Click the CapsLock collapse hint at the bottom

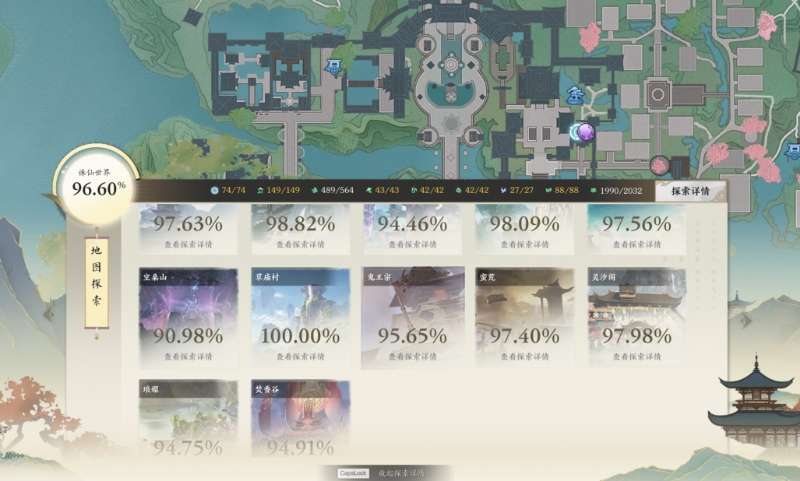pos(383,473)
